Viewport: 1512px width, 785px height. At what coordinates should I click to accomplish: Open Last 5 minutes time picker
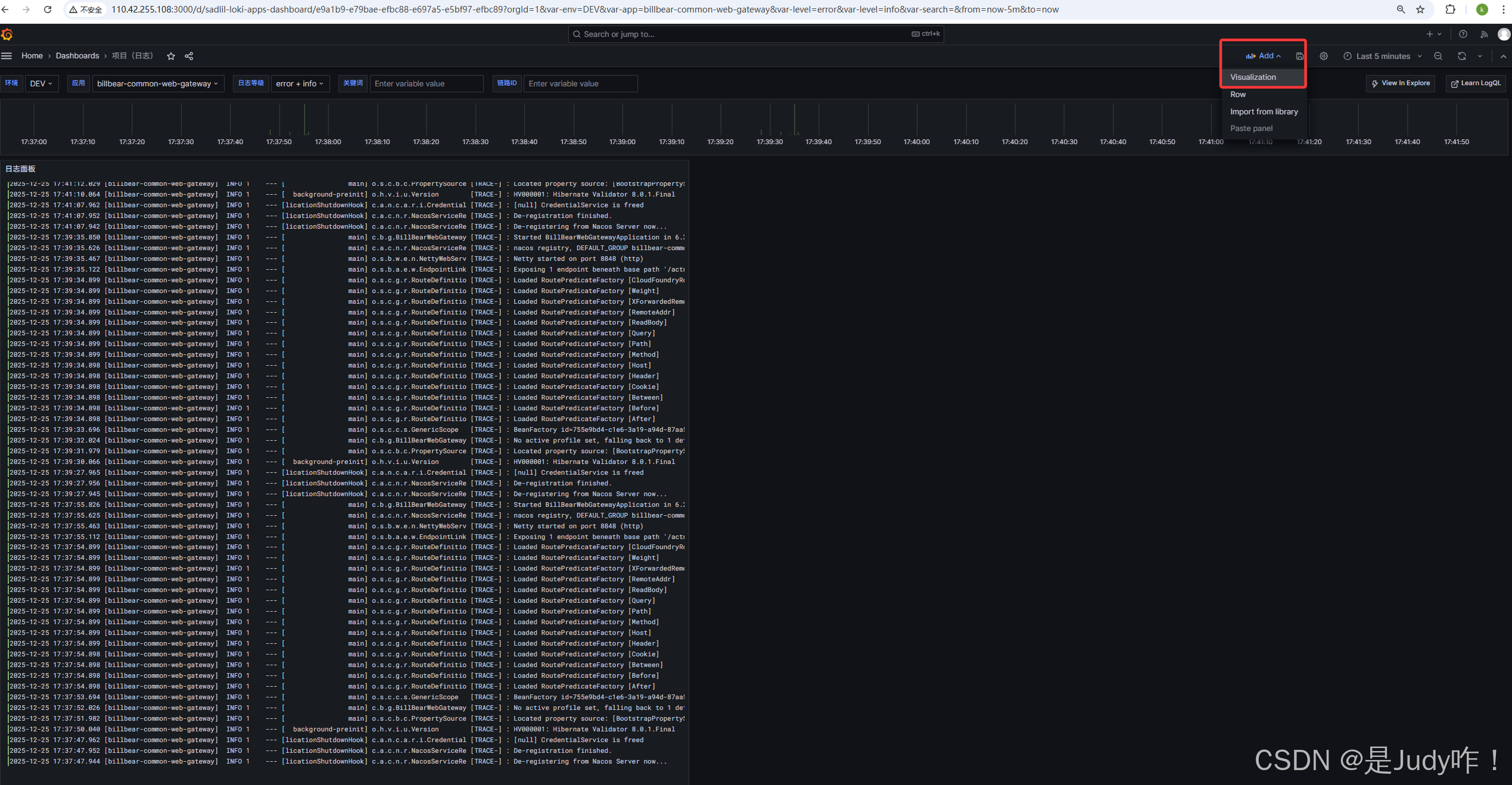coord(1383,56)
